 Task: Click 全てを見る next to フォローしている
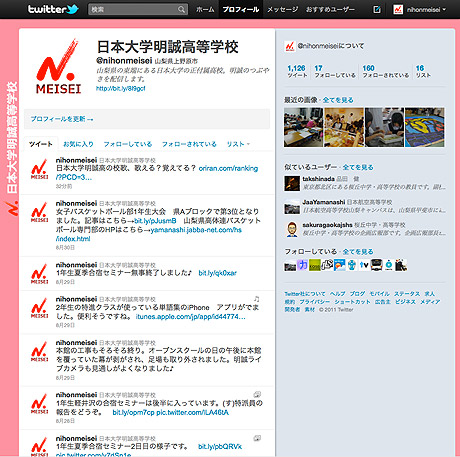(358, 252)
